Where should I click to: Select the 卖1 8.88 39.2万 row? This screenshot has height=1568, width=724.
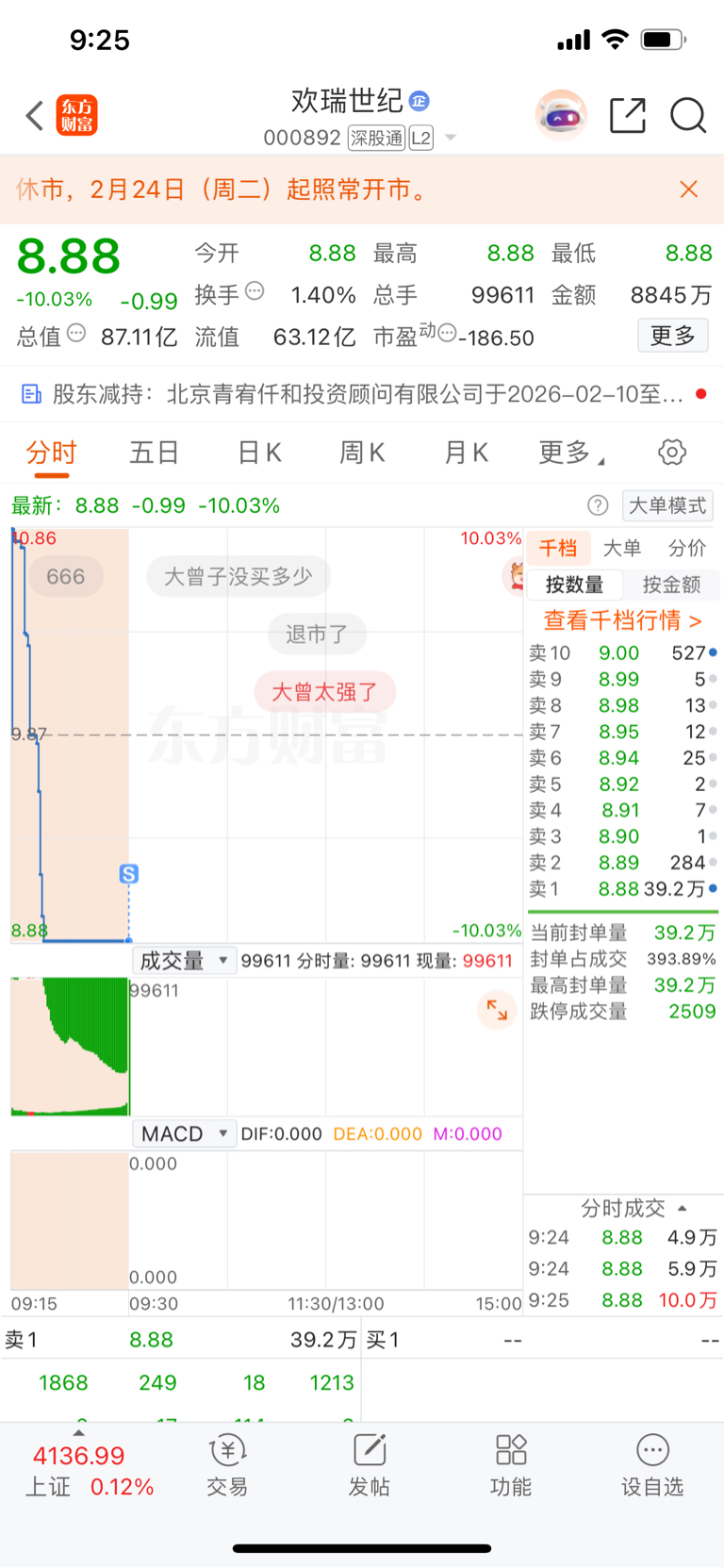(622, 888)
